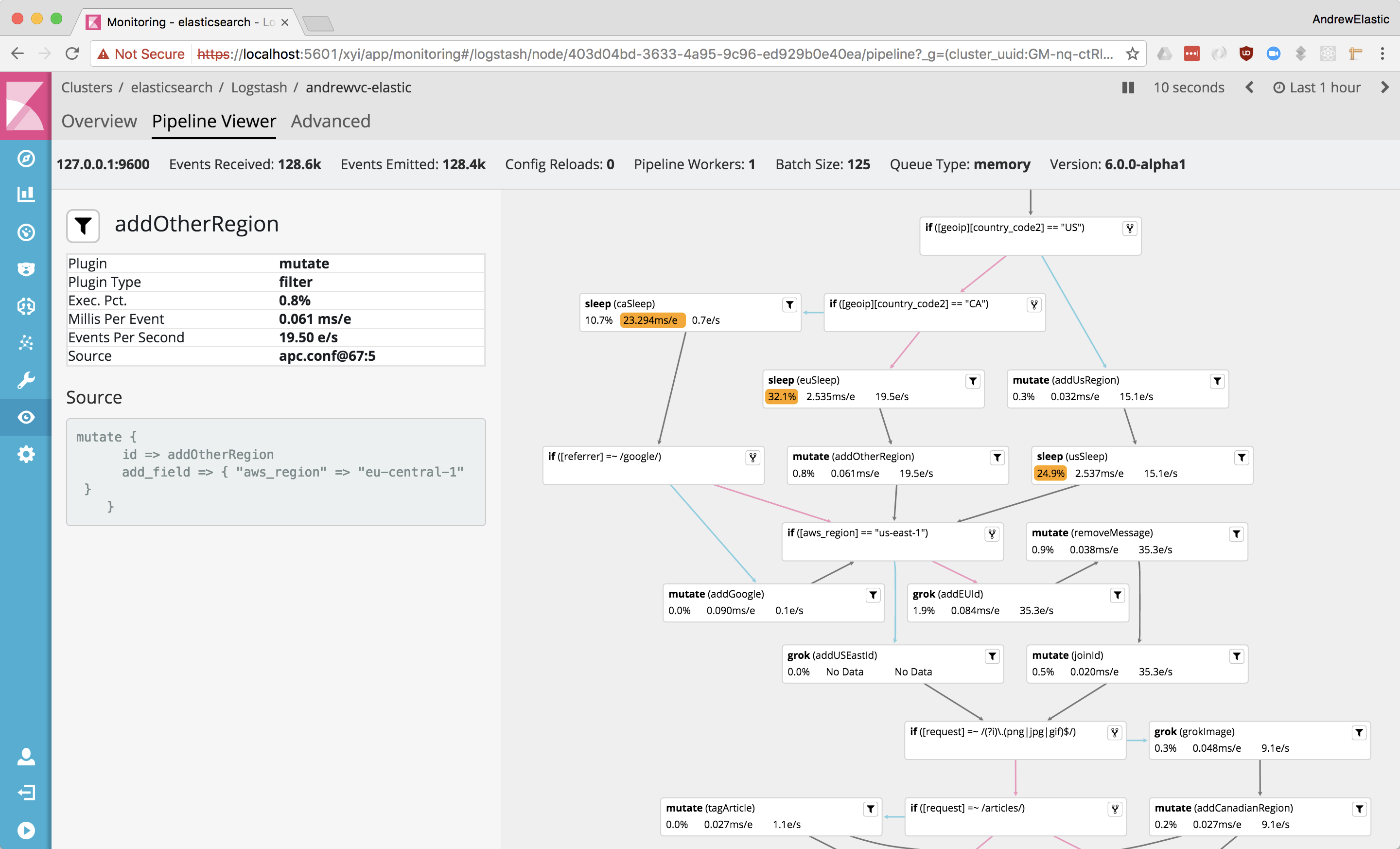Expand the branch icon on the aws_region us-east-1 condition

tap(992, 533)
